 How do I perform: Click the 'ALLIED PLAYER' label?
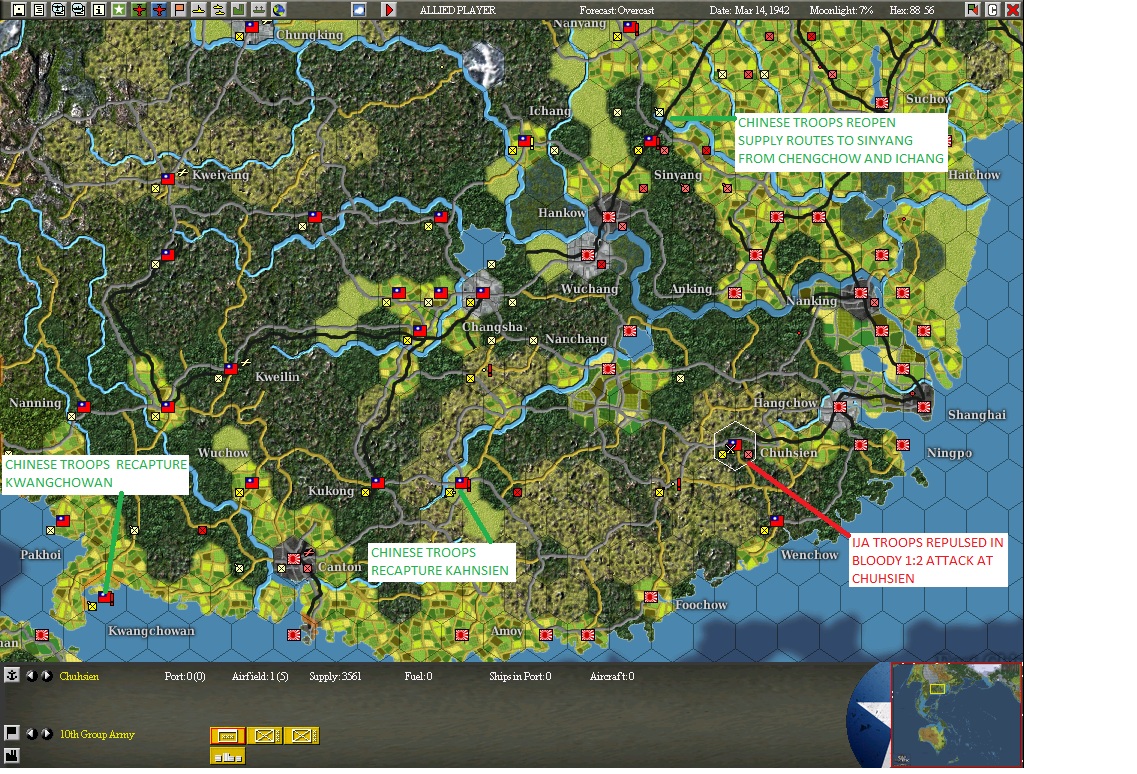[x=458, y=10]
